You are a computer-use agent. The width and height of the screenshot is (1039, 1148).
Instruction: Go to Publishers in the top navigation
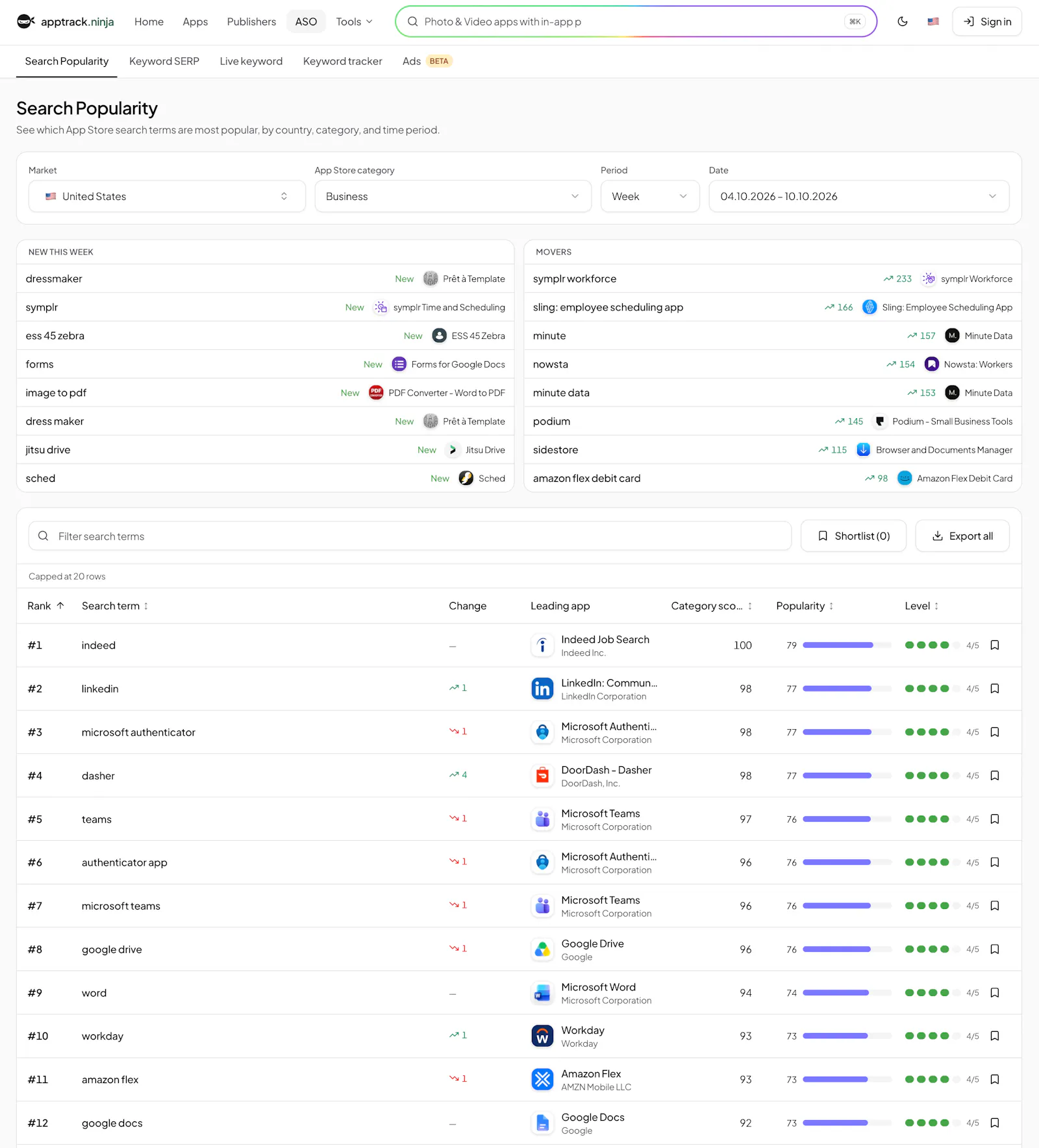(251, 21)
